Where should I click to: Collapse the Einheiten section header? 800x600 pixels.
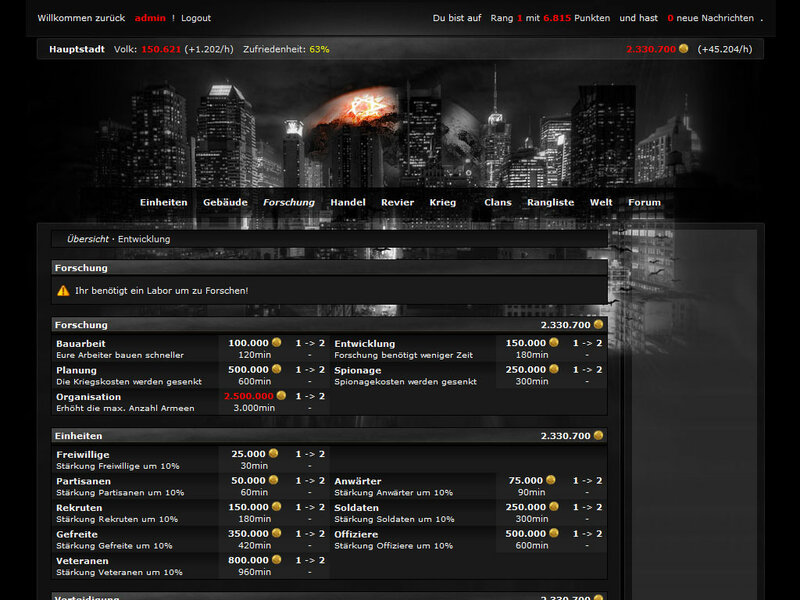(81, 435)
